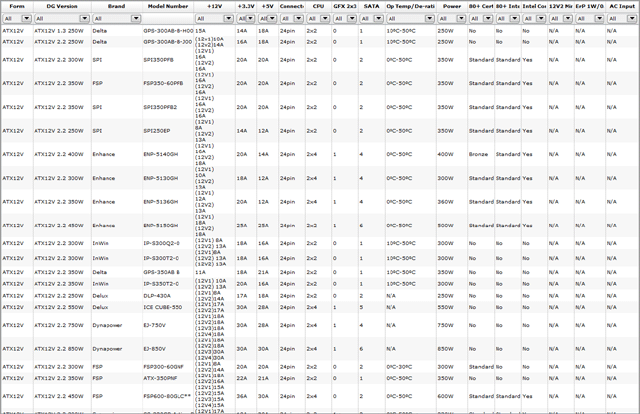Image resolution: width=640 pixels, height=414 pixels.
Task: Sort by the Op Temp/De-rating column header
Action: click(x=410, y=6)
